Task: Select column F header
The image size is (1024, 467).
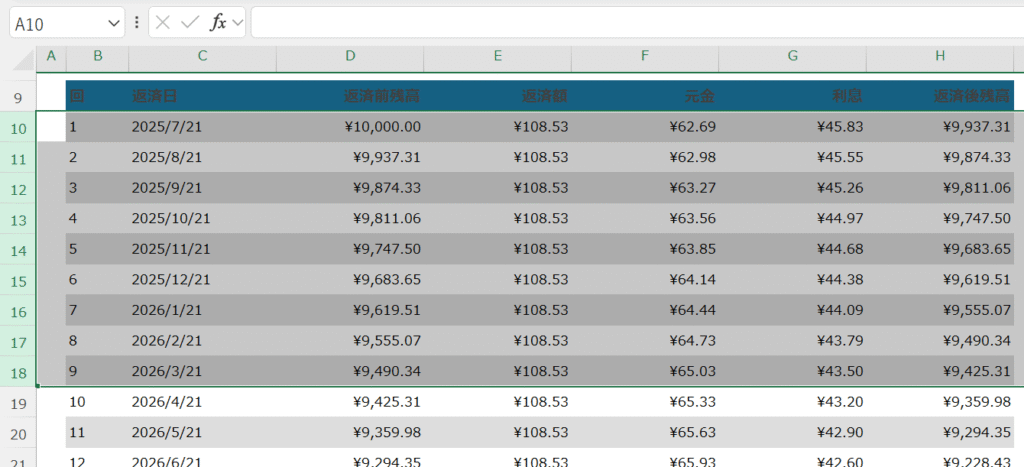Action: tap(645, 56)
